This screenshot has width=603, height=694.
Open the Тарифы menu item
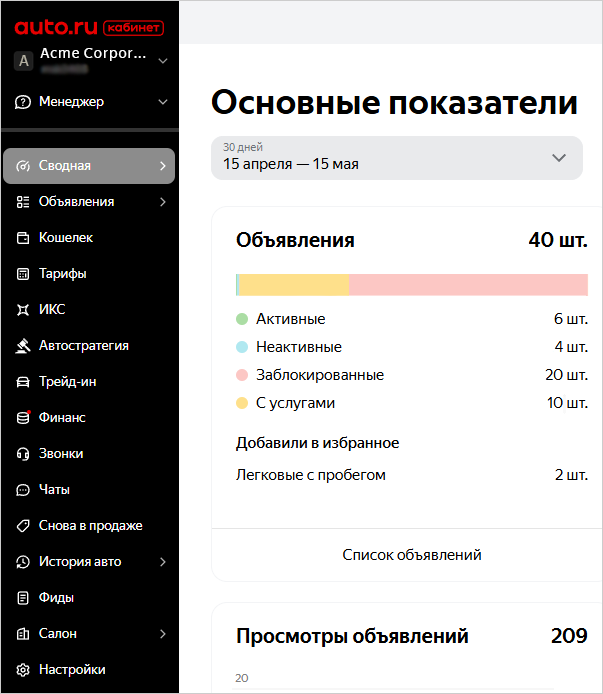[x=89, y=274]
